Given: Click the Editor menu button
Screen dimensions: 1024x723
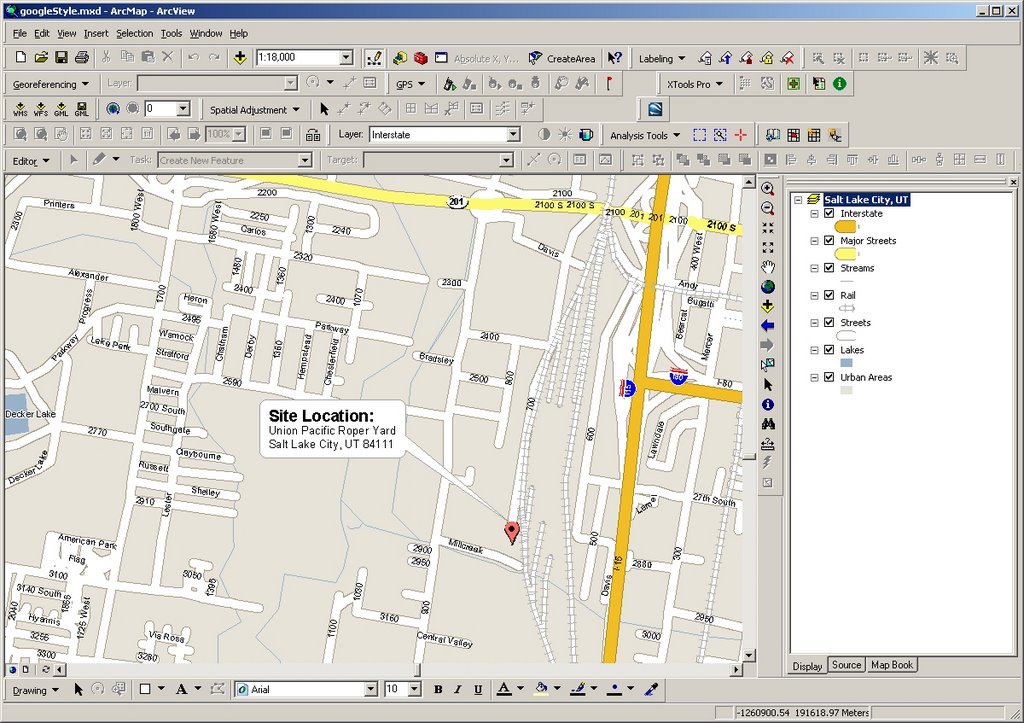Looking at the screenshot, I should coord(30,160).
